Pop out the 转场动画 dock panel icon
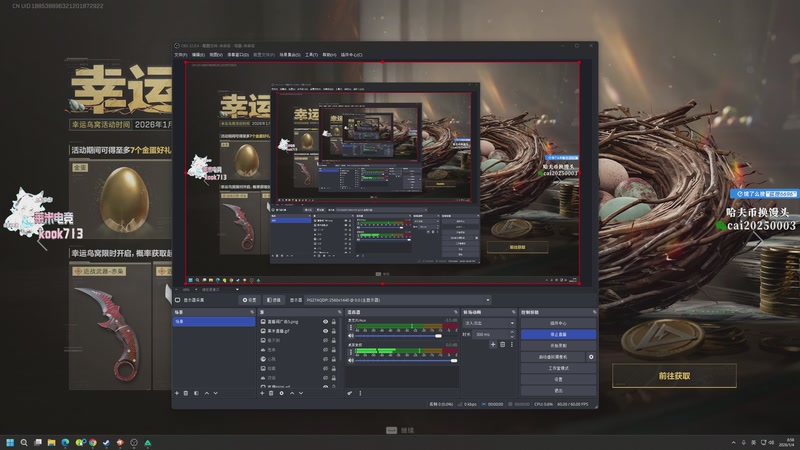 coord(514,312)
